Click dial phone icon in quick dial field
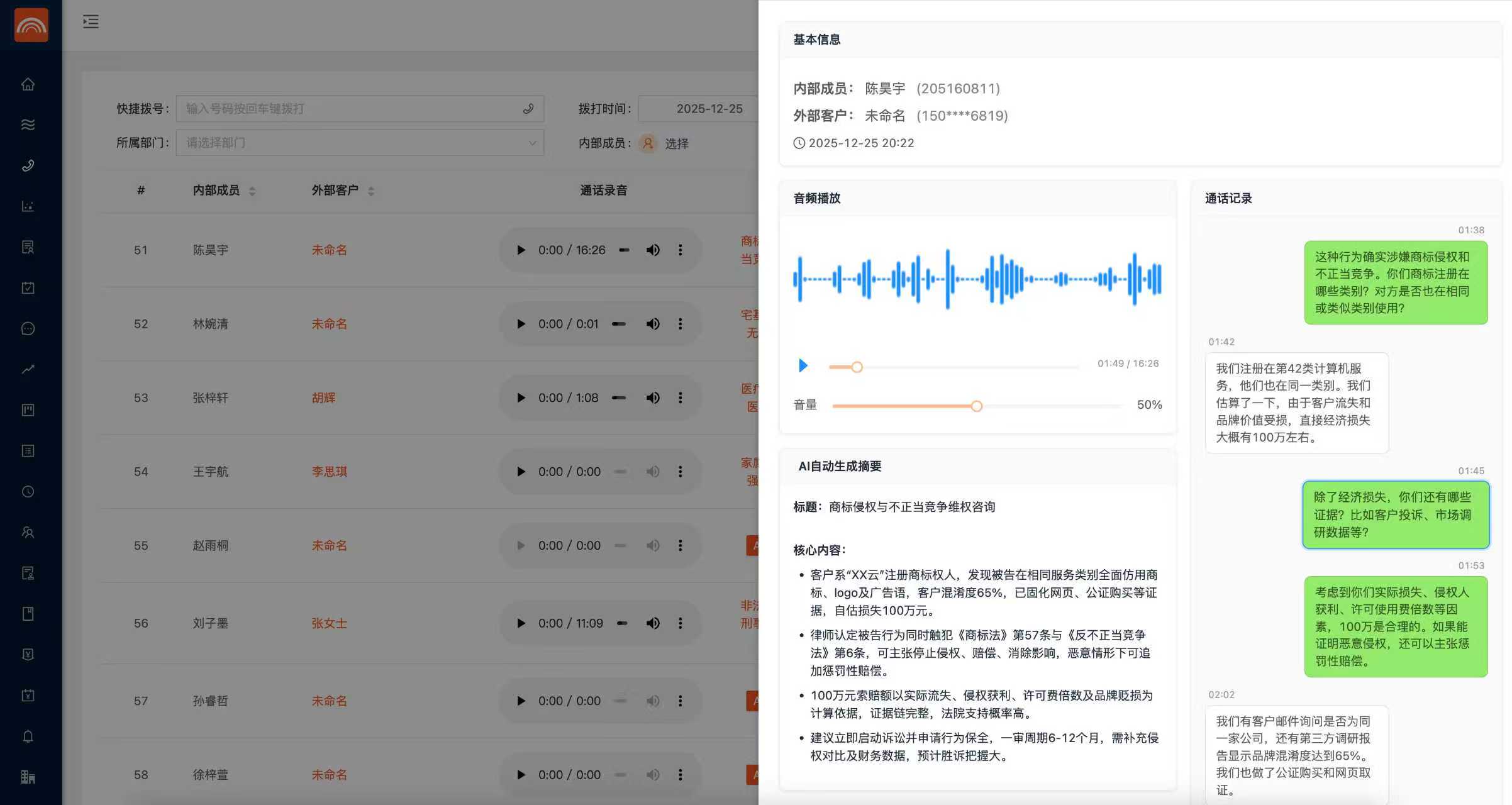 click(x=528, y=109)
